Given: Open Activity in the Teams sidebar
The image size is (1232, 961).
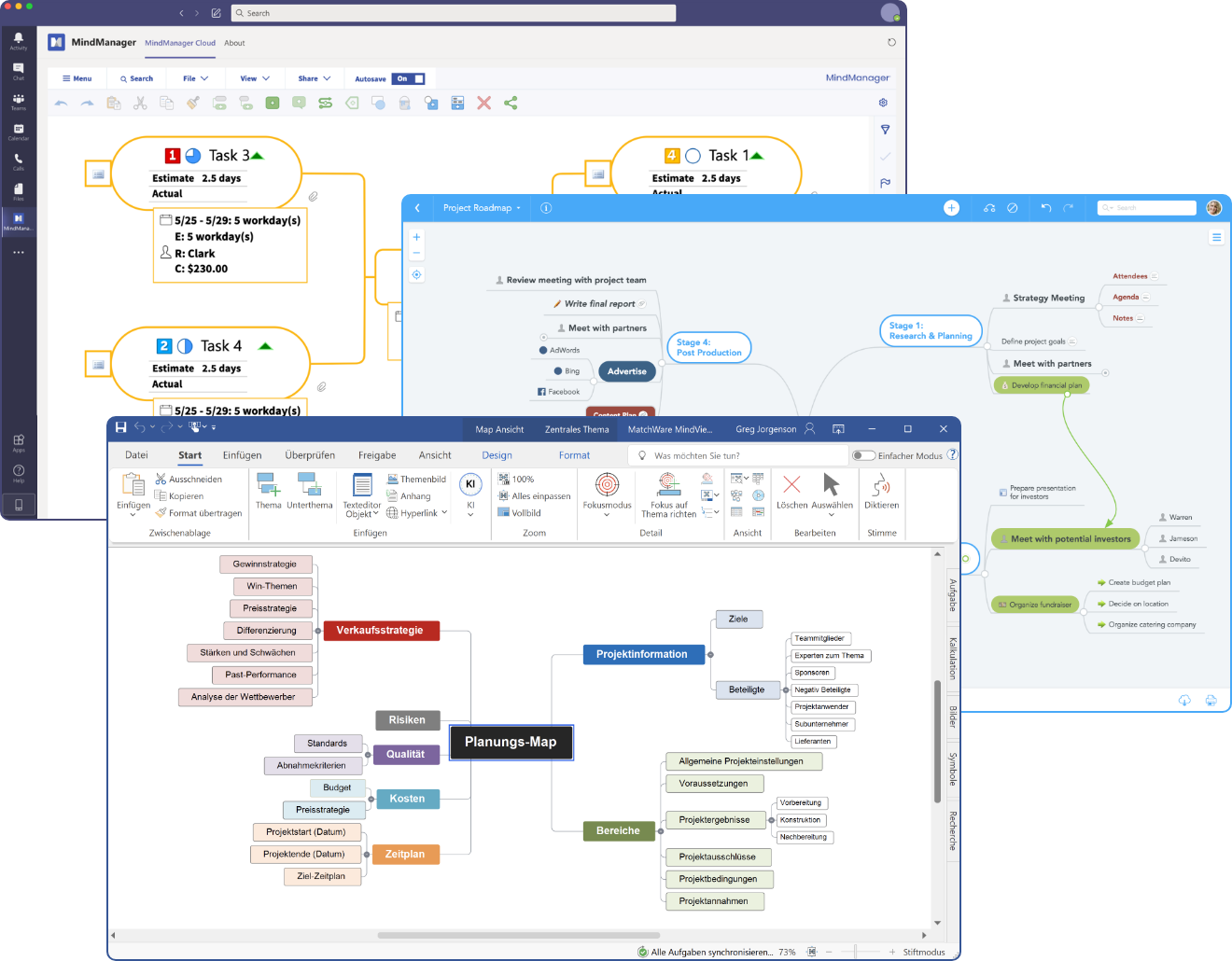Looking at the screenshot, I should tap(18, 40).
